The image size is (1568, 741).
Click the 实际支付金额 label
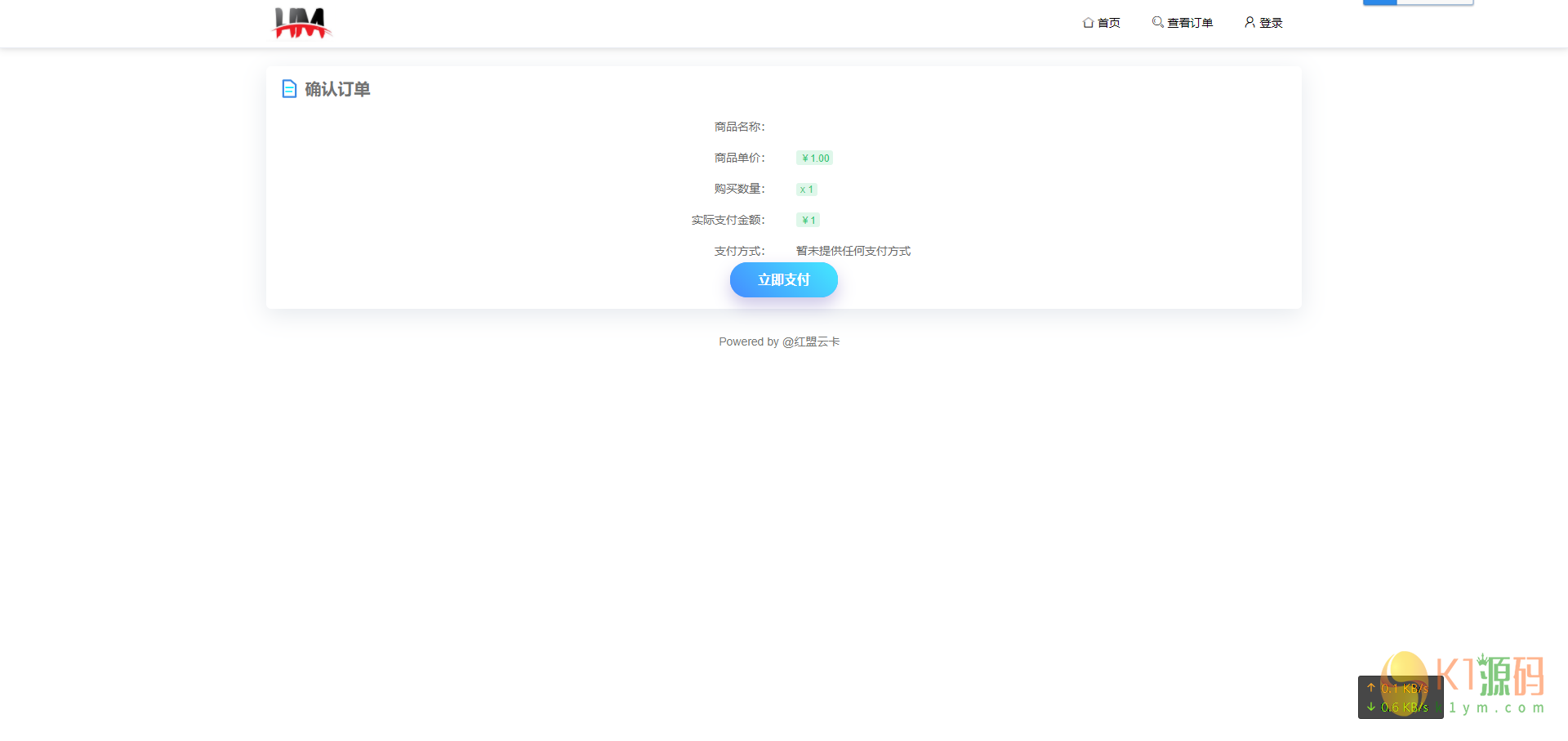728,220
